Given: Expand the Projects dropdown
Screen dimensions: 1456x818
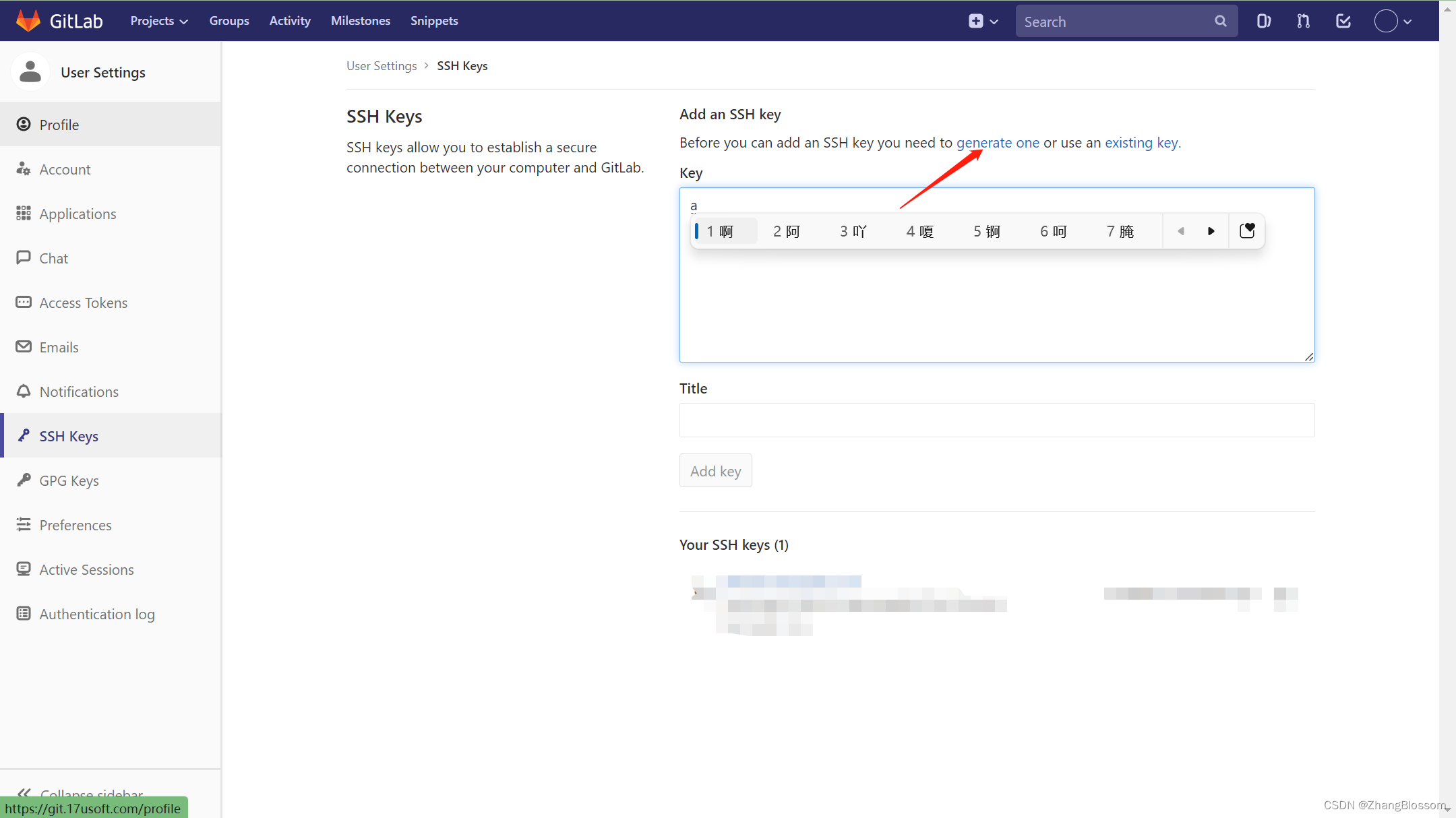Looking at the screenshot, I should pyautogui.click(x=159, y=21).
